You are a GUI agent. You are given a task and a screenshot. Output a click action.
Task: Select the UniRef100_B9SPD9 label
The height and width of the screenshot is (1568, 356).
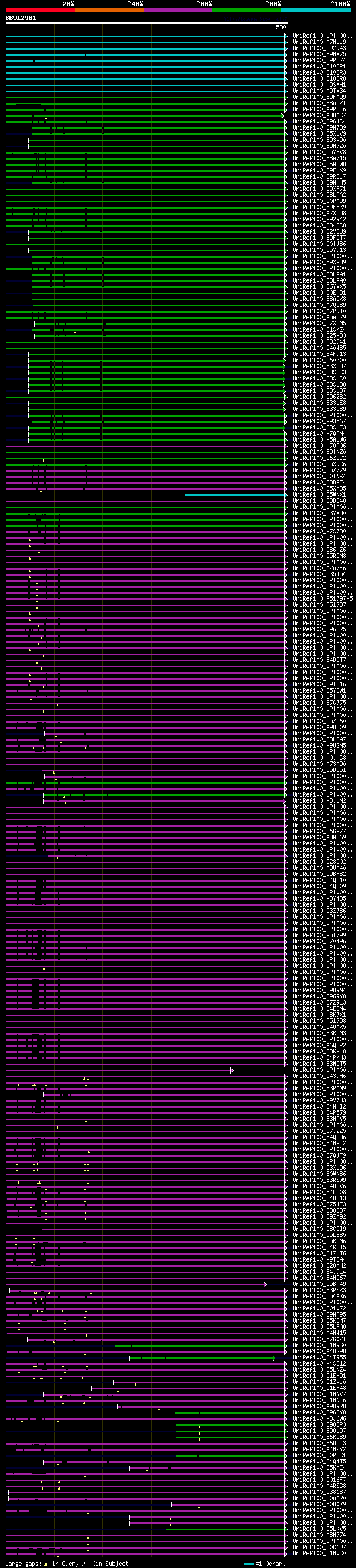click(x=319, y=262)
